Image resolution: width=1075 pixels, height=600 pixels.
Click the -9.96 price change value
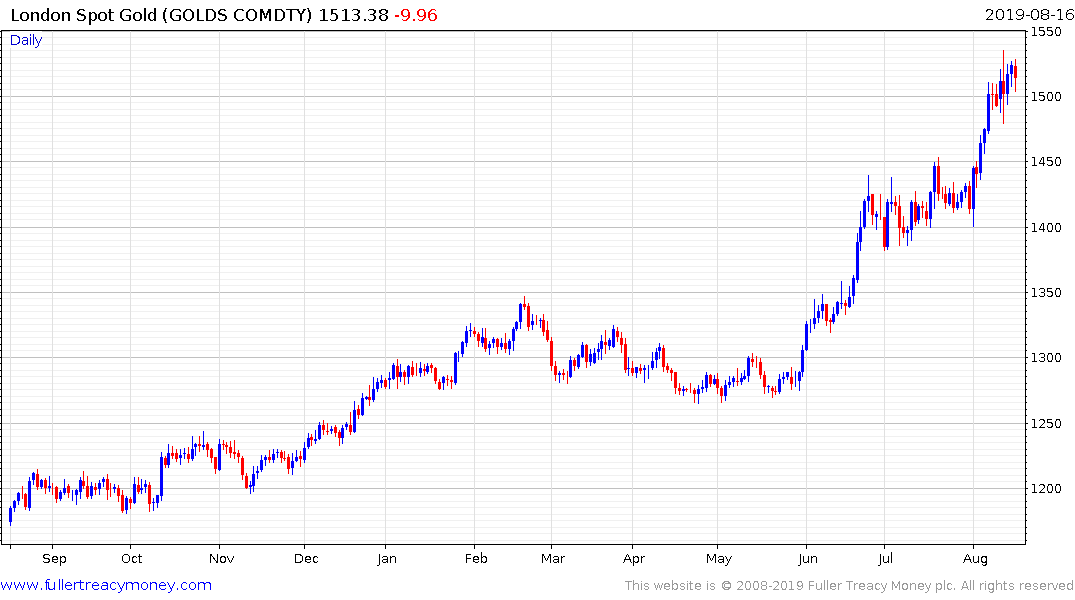(x=415, y=15)
